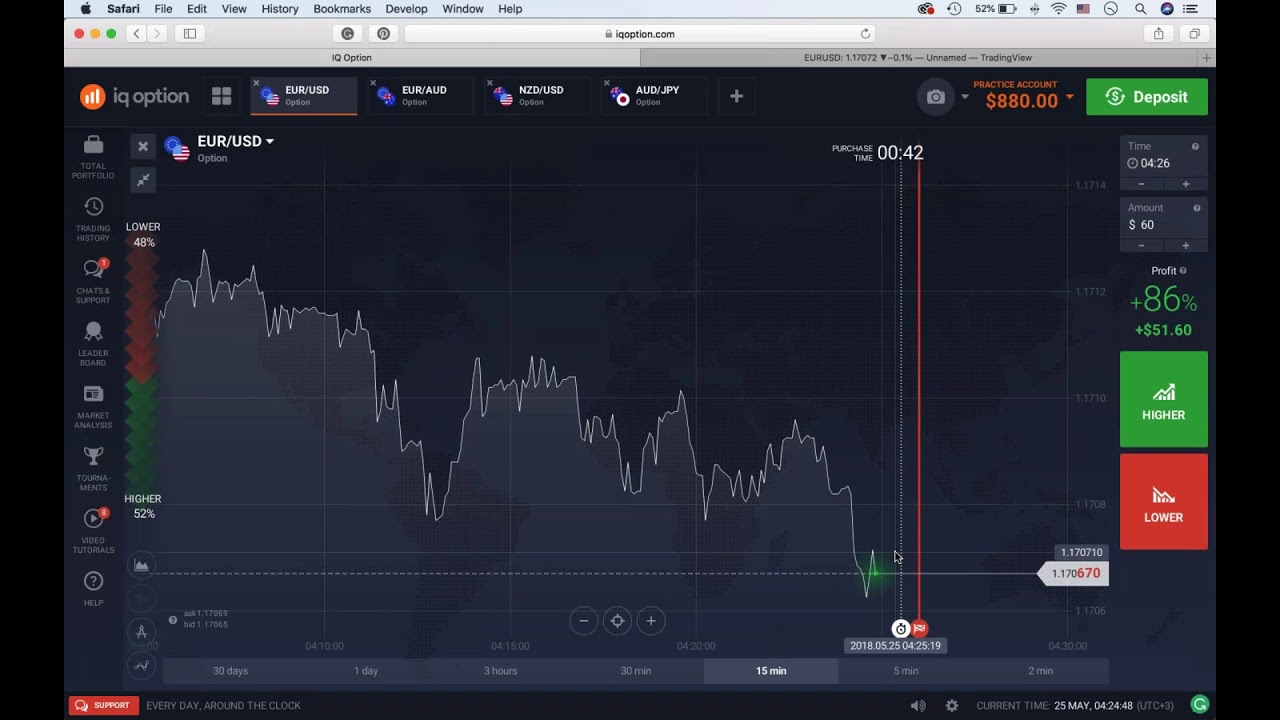This screenshot has height=720, width=1280.
Task: Click the red expiration flag marker
Action: [919, 628]
